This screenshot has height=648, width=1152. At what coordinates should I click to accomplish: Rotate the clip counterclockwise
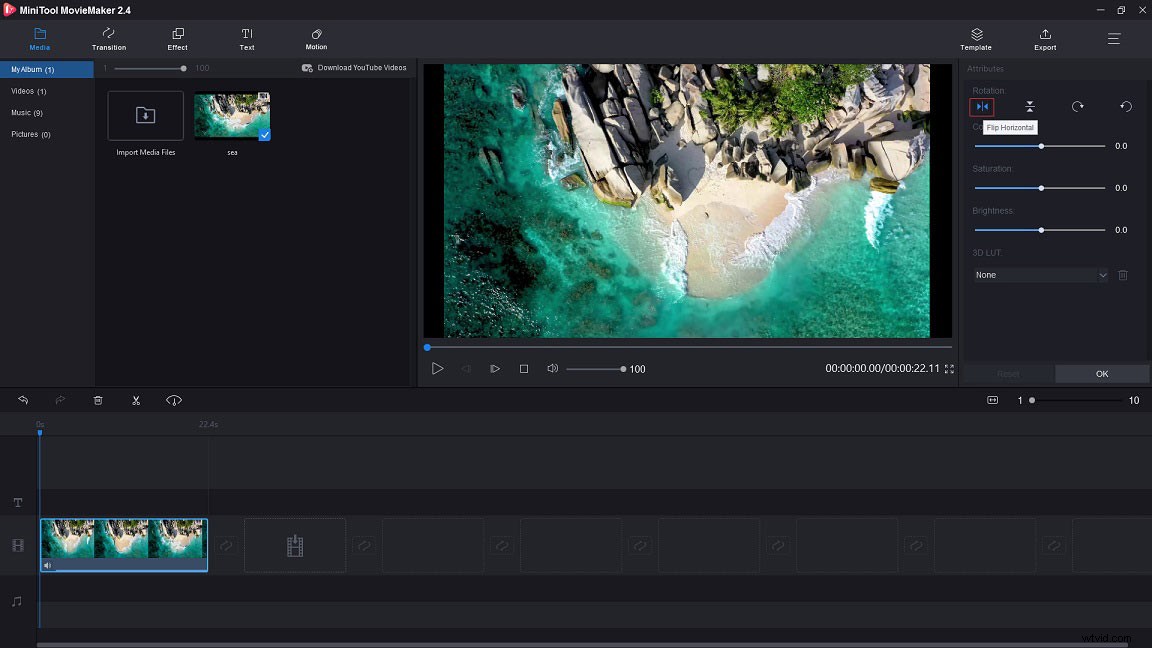coord(1125,106)
